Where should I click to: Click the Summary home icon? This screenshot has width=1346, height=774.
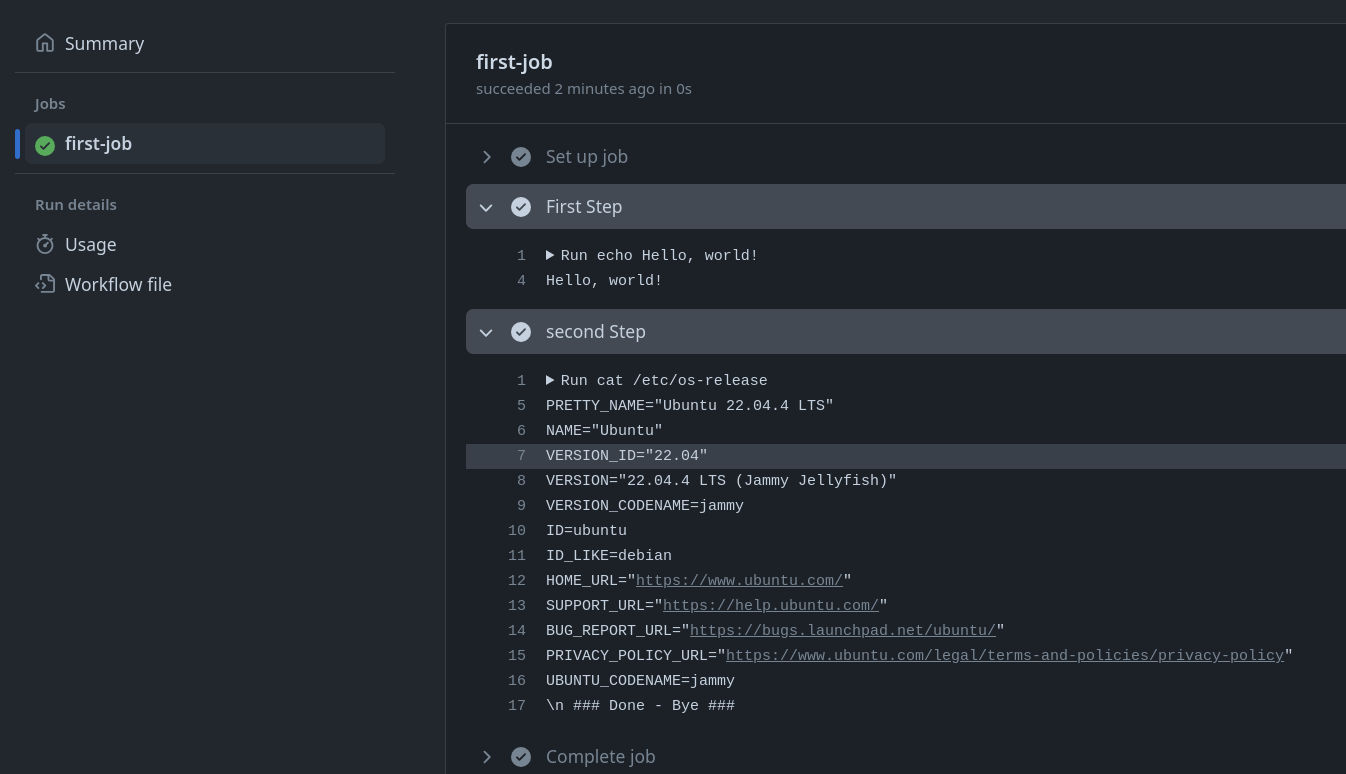tap(44, 43)
